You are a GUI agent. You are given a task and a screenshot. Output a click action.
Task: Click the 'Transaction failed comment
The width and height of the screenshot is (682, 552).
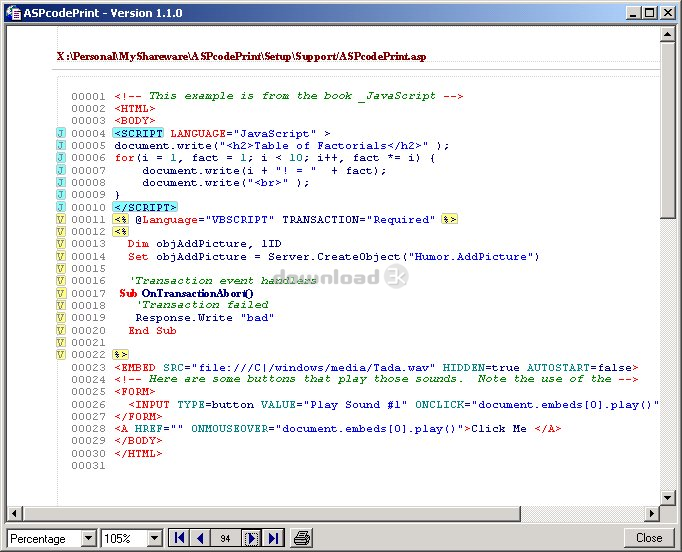(x=203, y=305)
